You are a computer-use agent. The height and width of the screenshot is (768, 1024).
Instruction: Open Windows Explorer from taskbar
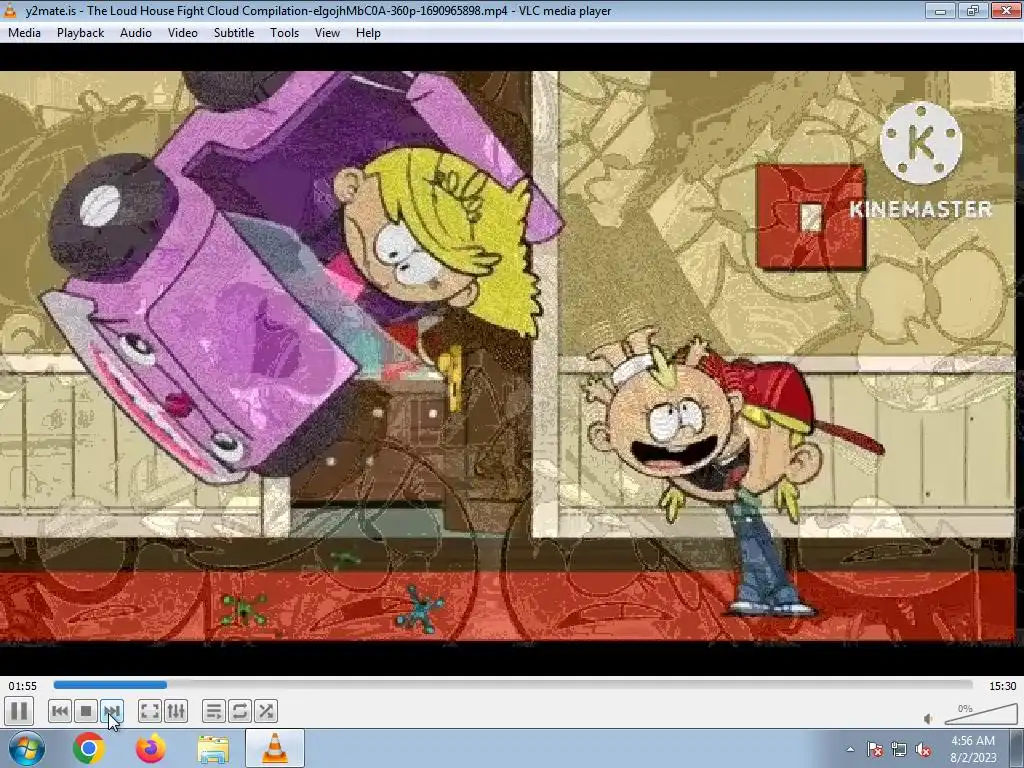[213, 749]
